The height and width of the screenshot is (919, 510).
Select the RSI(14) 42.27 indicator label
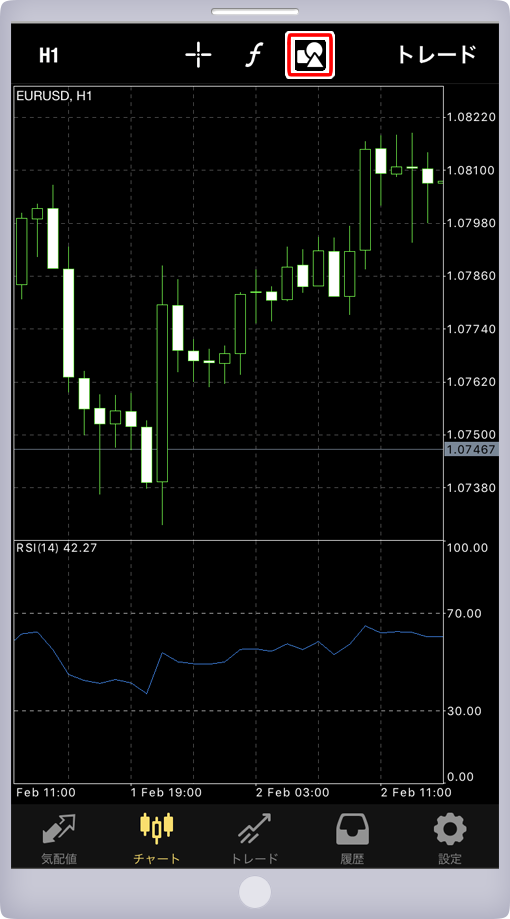[x=57, y=548]
